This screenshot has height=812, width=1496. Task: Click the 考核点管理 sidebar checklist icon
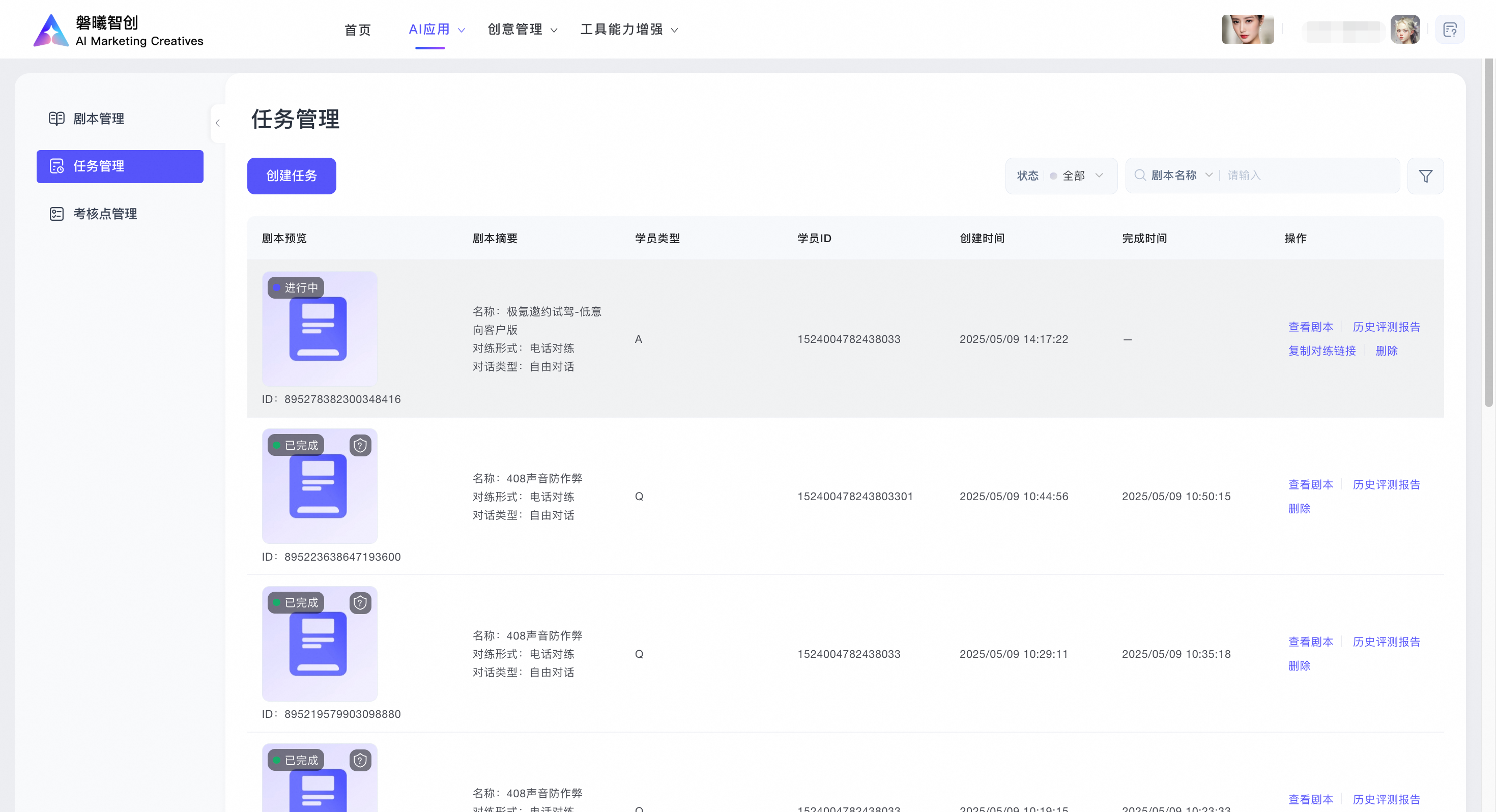coord(56,214)
